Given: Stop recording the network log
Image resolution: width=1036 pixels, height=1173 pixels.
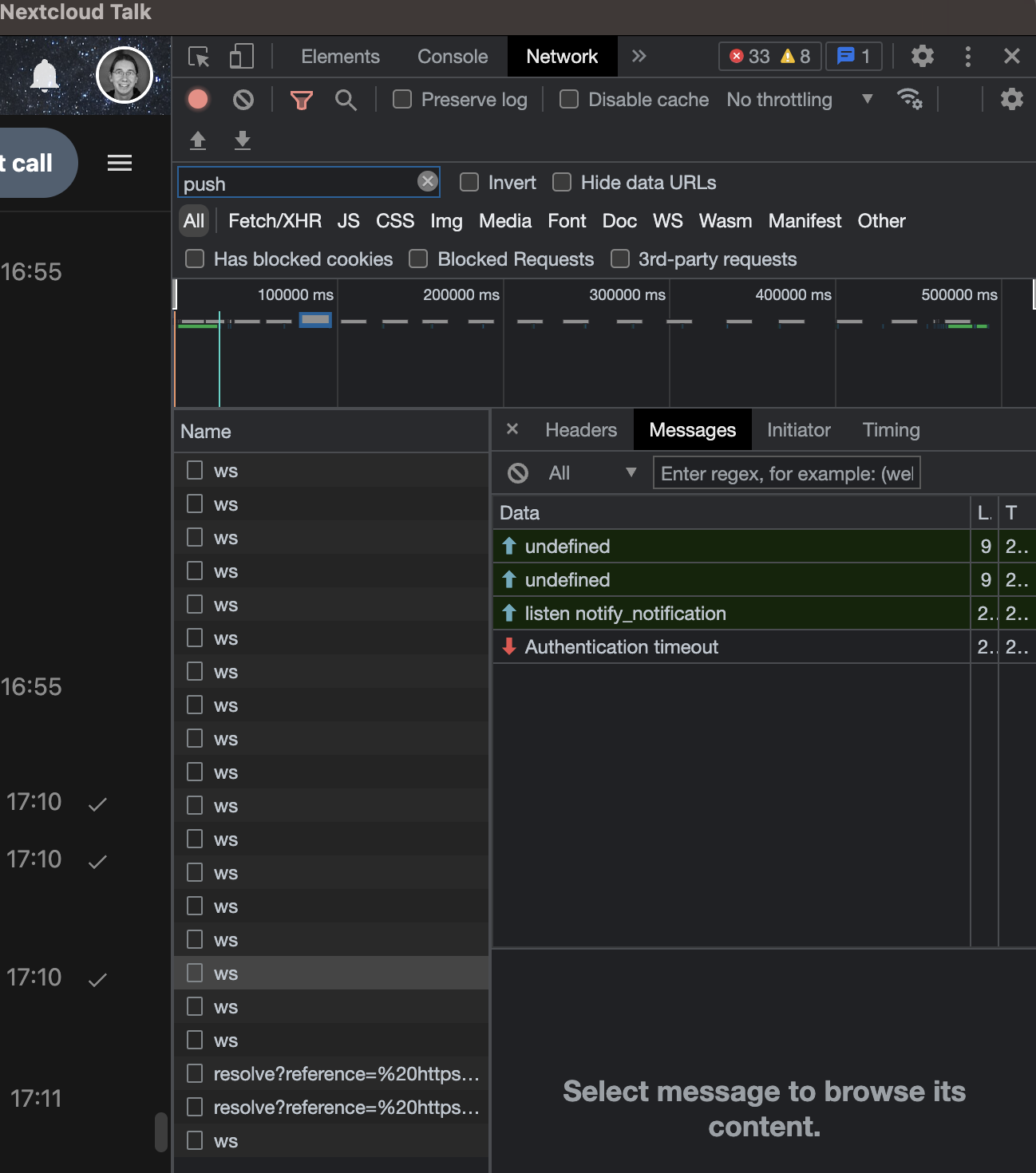Looking at the screenshot, I should 198,99.
